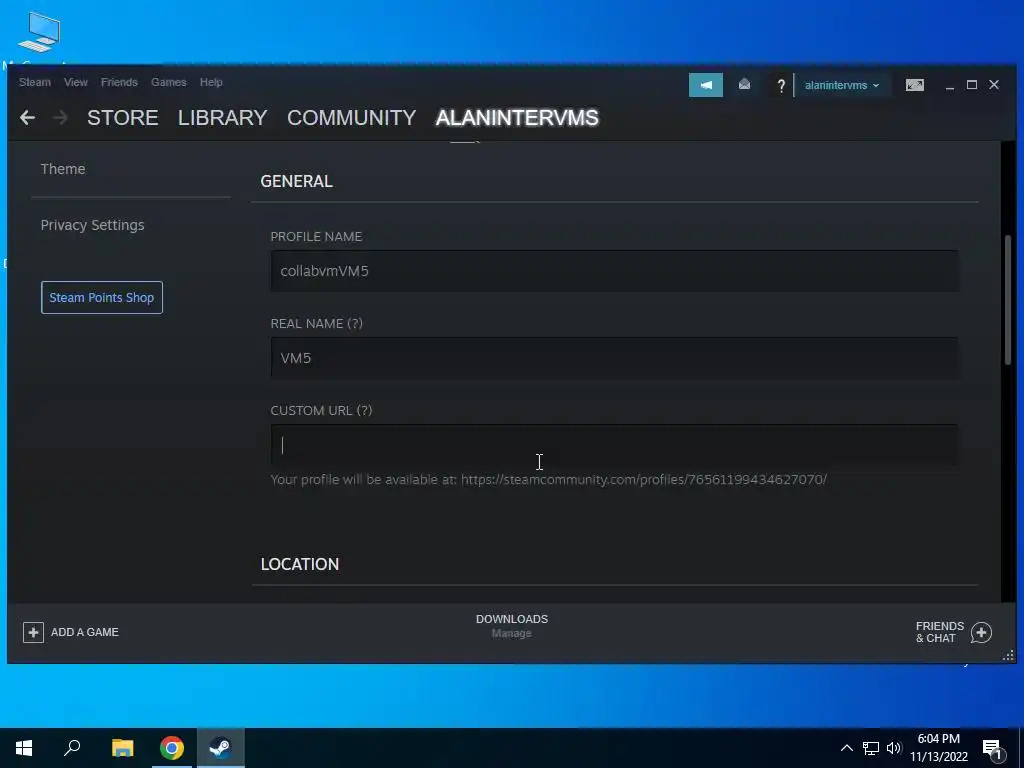Image resolution: width=1024 pixels, height=768 pixels.
Task: Open the network status tray icon
Action: pos(871,748)
